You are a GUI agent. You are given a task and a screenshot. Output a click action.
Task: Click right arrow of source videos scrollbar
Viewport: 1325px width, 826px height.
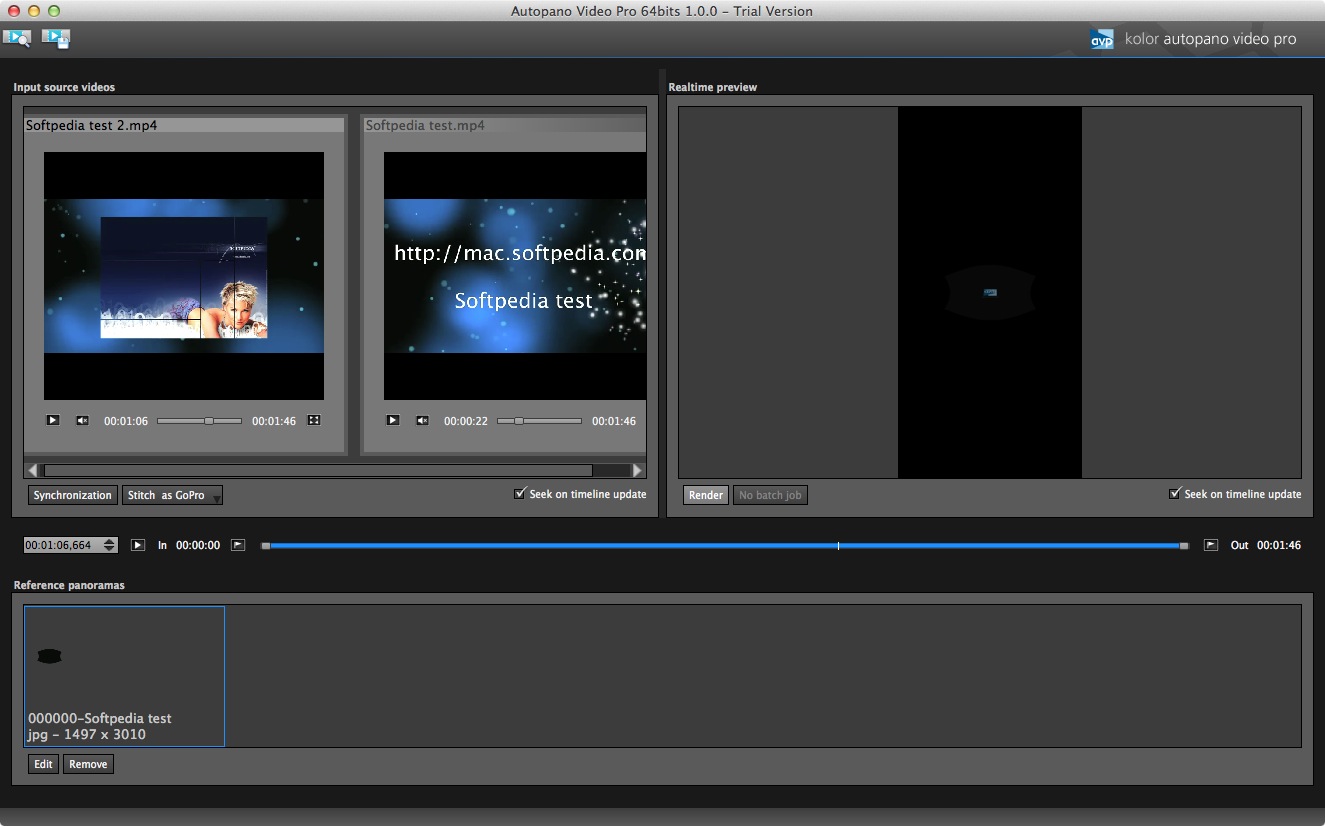click(638, 470)
